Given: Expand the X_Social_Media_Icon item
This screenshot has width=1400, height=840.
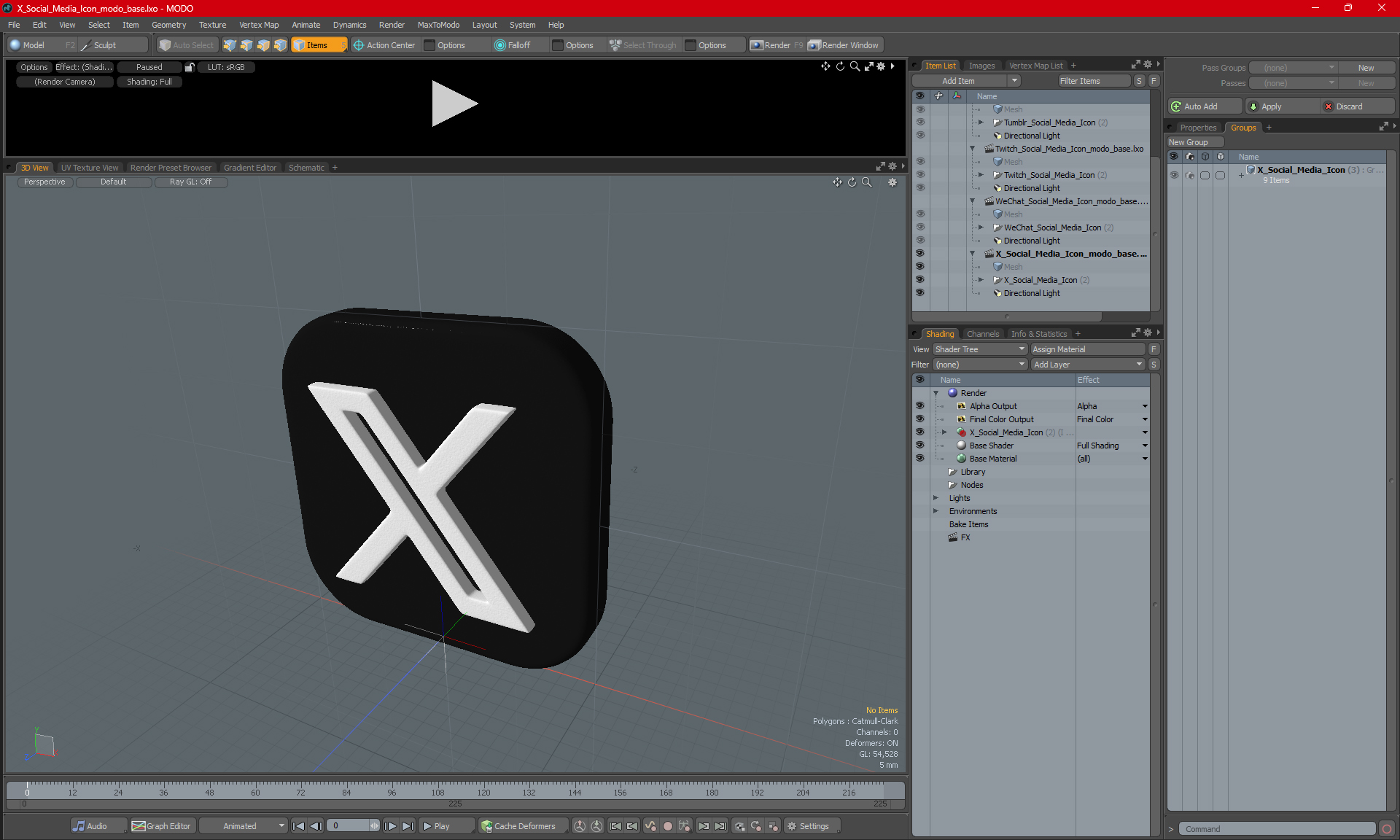Looking at the screenshot, I should click(x=981, y=280).
